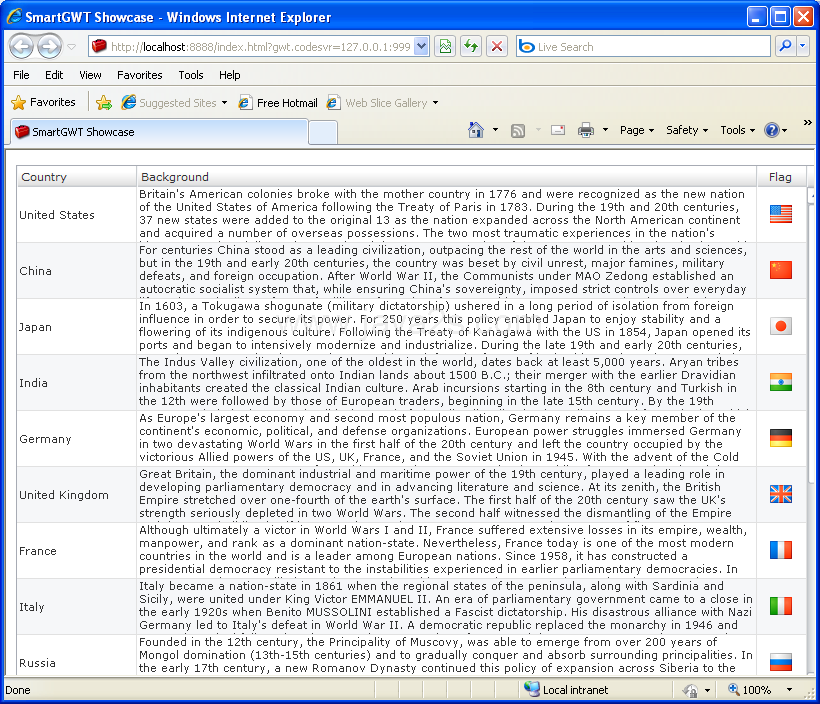This screenshot has width=820, height=704.
Task: Open the View menu
Action: pos(90,75)
